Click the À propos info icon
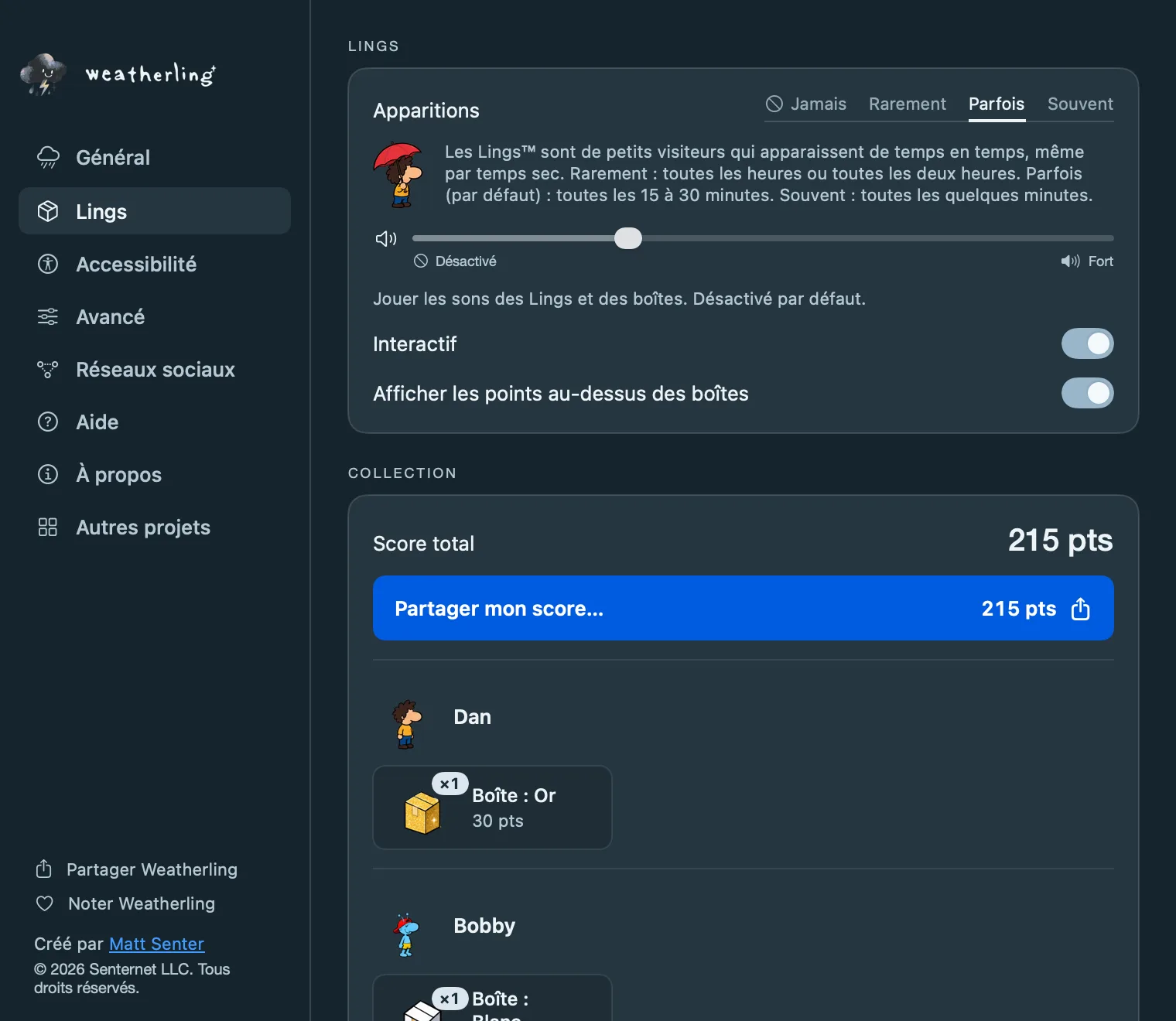The image size is (1176, 1021). coord(48,474)
